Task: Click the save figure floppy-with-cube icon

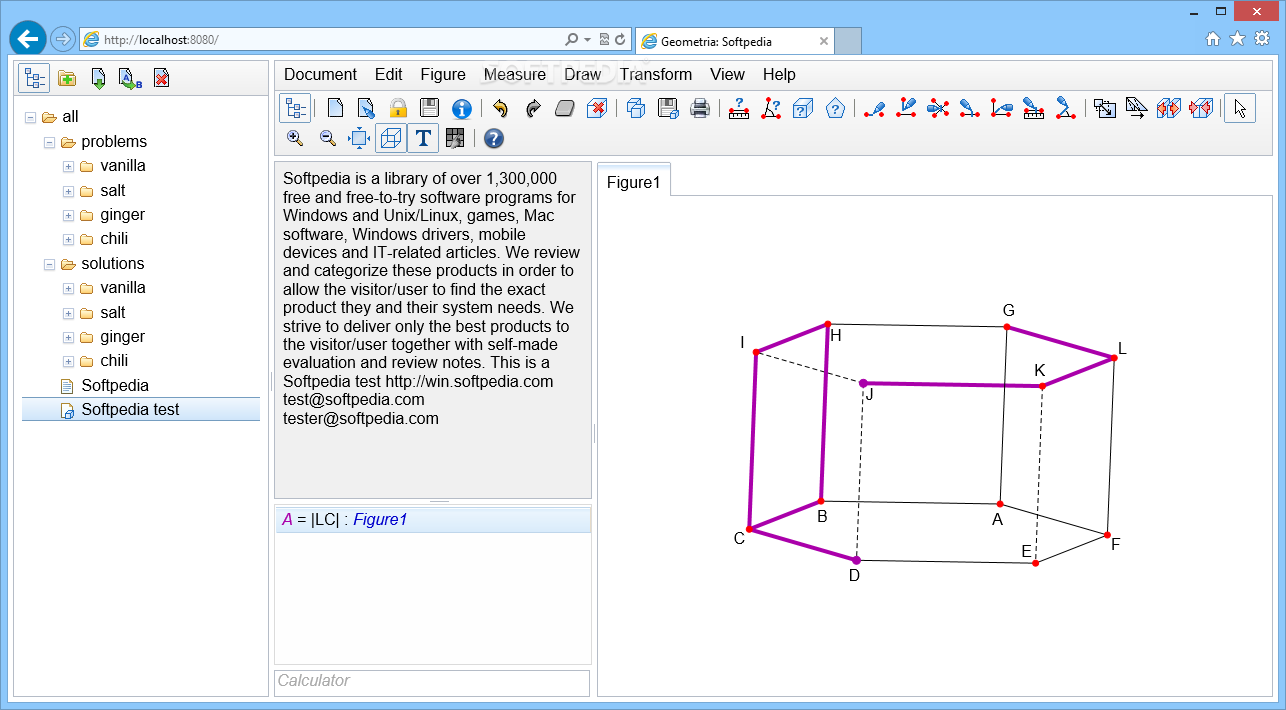Action: tap(668, 108)
